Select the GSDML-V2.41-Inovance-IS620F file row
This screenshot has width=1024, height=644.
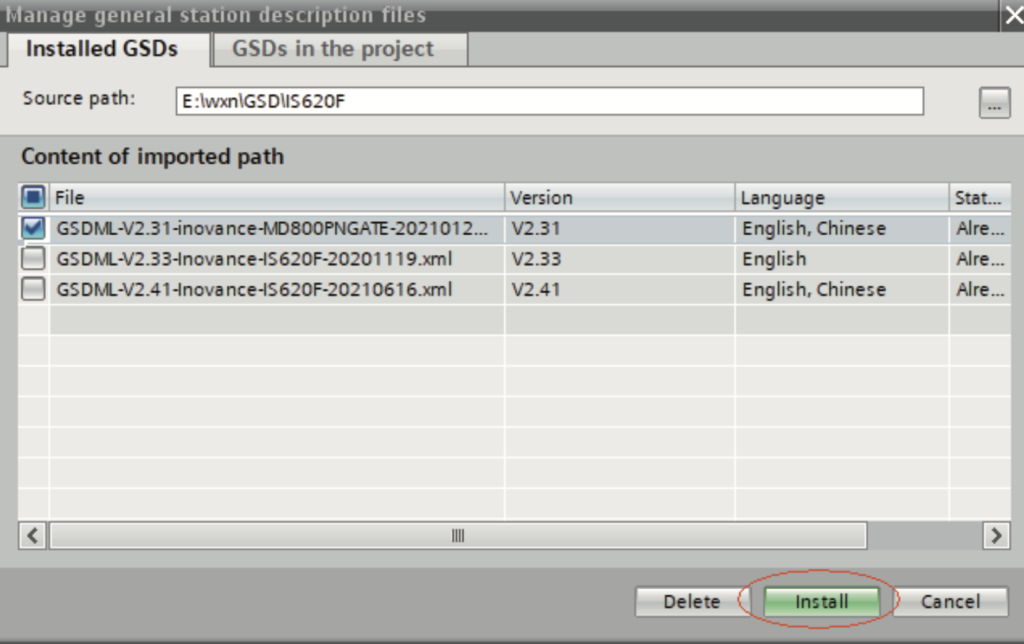255,289
